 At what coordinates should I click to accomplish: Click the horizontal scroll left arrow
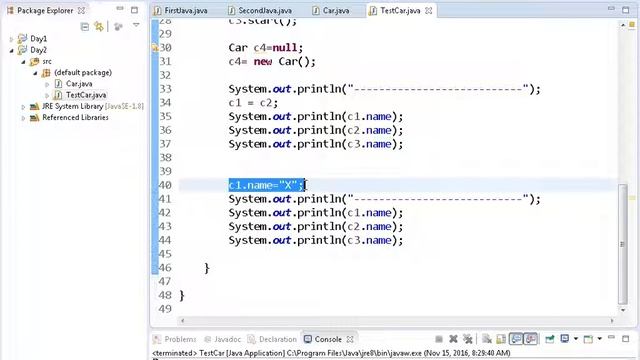click(182, 321)
